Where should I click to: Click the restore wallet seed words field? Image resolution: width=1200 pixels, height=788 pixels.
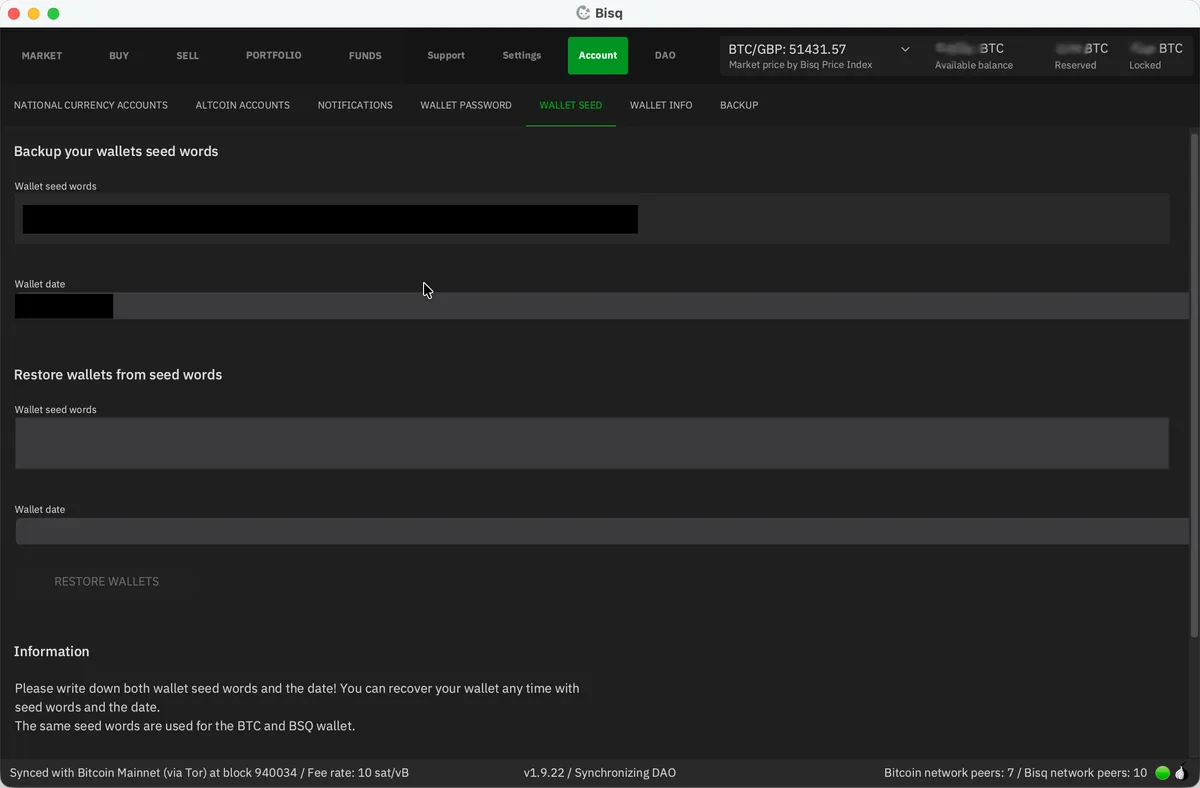click(592, 443)
